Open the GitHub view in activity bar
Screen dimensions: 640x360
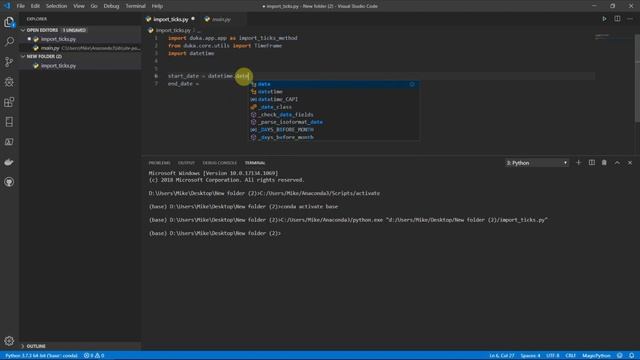pyautogui.click(x=9, y=182)
